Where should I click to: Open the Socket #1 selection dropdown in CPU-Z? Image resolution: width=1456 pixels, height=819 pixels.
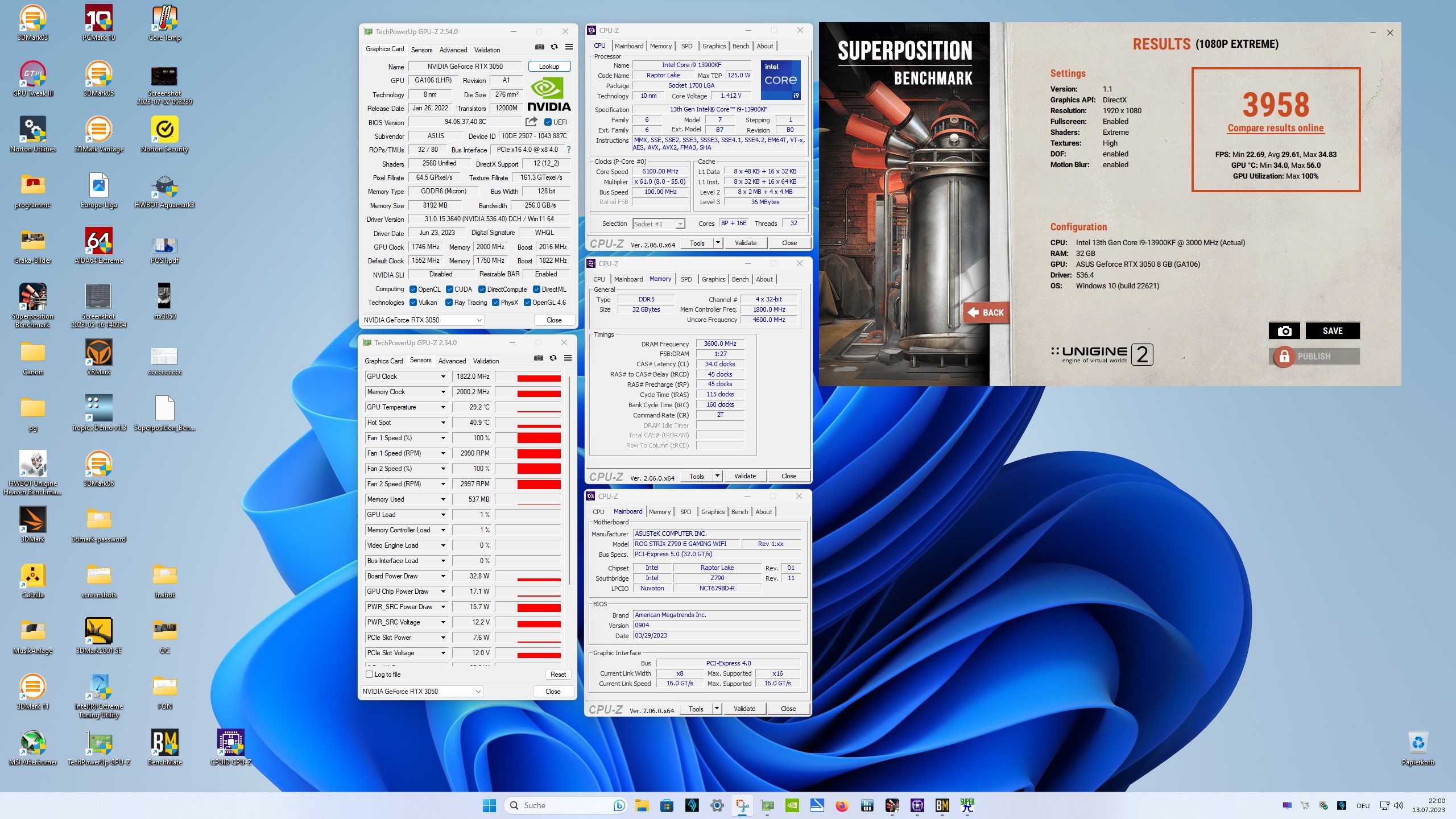(x=659, y=224)
